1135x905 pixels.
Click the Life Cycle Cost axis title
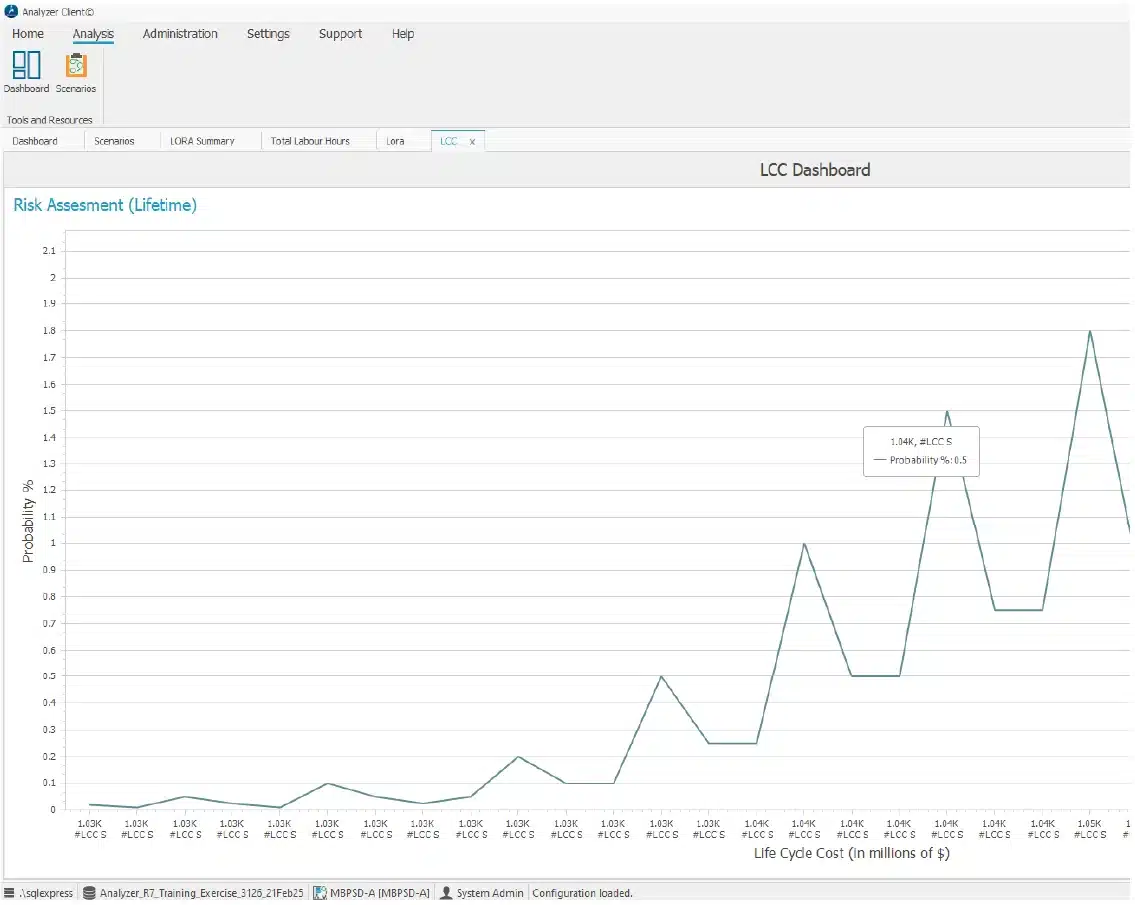pyautogui.click(x=851, y=854)
